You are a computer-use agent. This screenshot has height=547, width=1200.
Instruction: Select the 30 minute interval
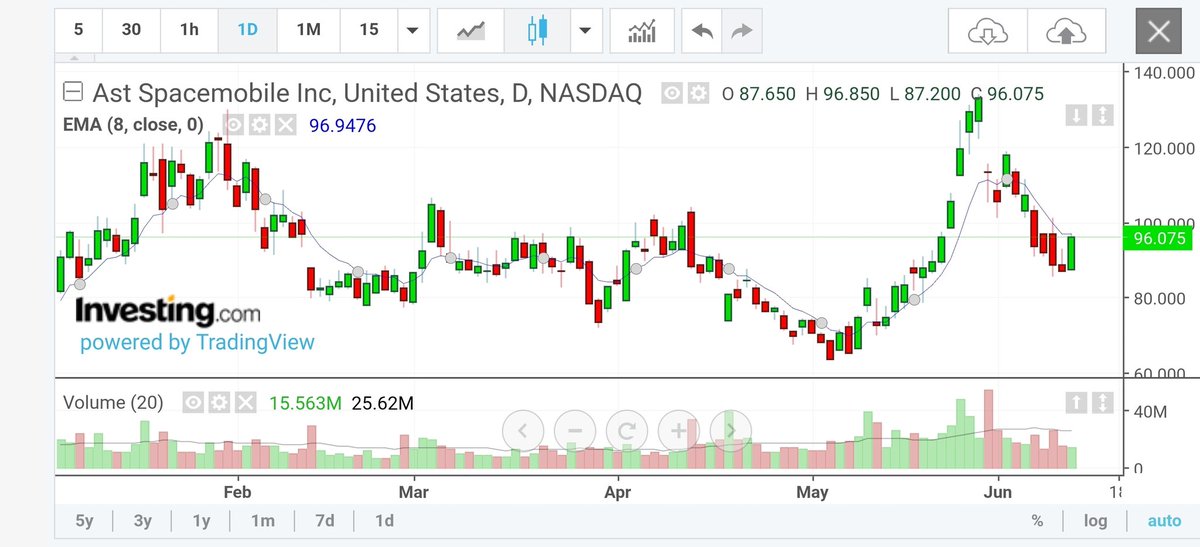click(x=131, y=30)
